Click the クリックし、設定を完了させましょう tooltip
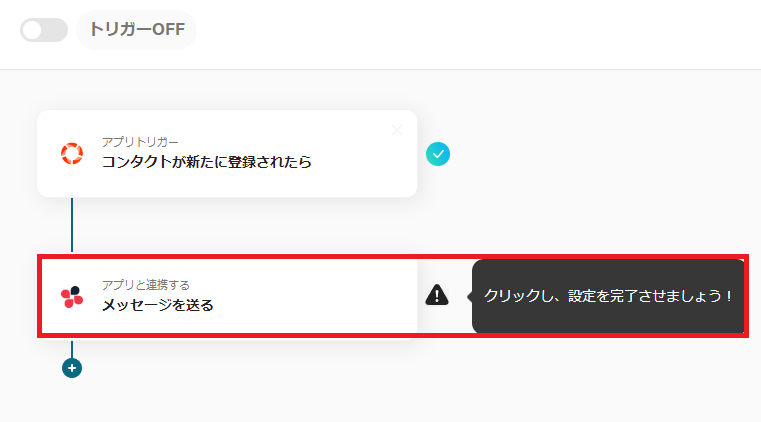Screen dimensions: 761x422 [609, 296]
